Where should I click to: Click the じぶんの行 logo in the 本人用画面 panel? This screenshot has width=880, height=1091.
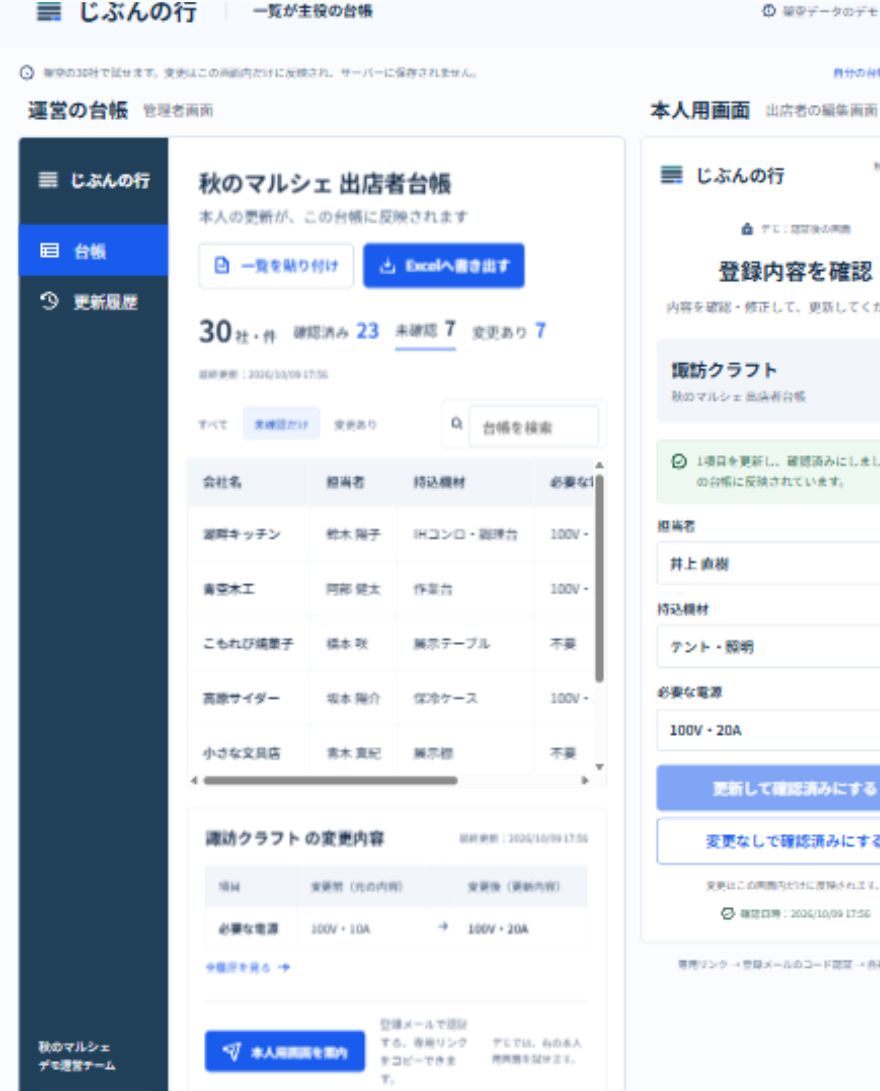pos(721,175)
